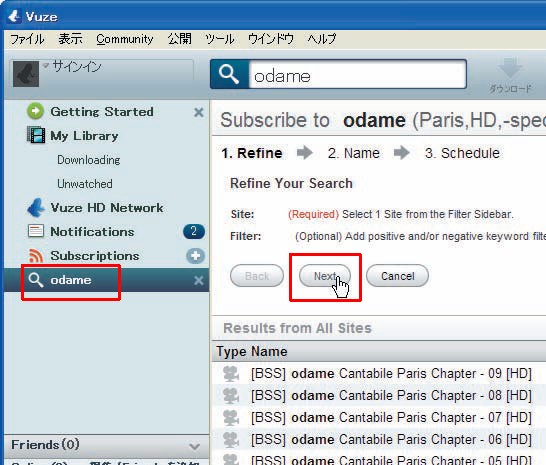546x465 pixels.
Task: Click the camera icon for Chapter - 09
Action: point(231,374)
